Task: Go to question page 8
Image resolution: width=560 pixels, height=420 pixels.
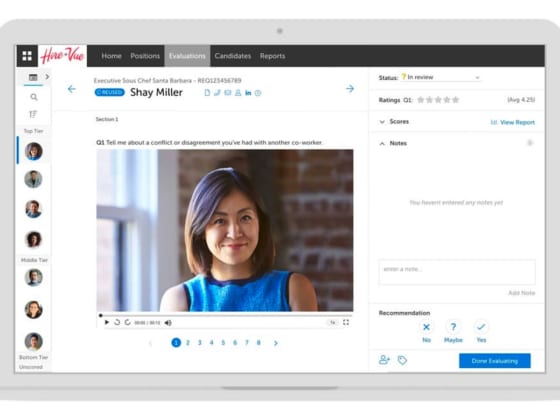Action: (259, 343)
